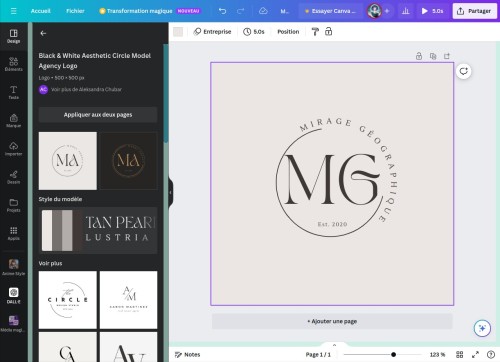Expand the page thumbnails chevron
The width and height of the screenshot is (500, 362).
[x=334, y=345]
